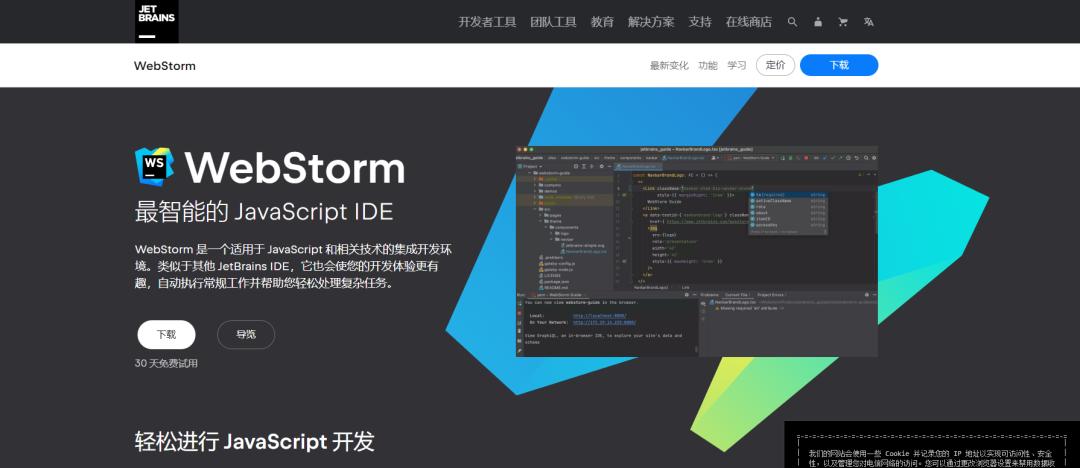Click the 最智能的 JavaScript IDE heading
Image resolution: width=1080 pixels, height=468 pixels.
(x=264, y=212)
